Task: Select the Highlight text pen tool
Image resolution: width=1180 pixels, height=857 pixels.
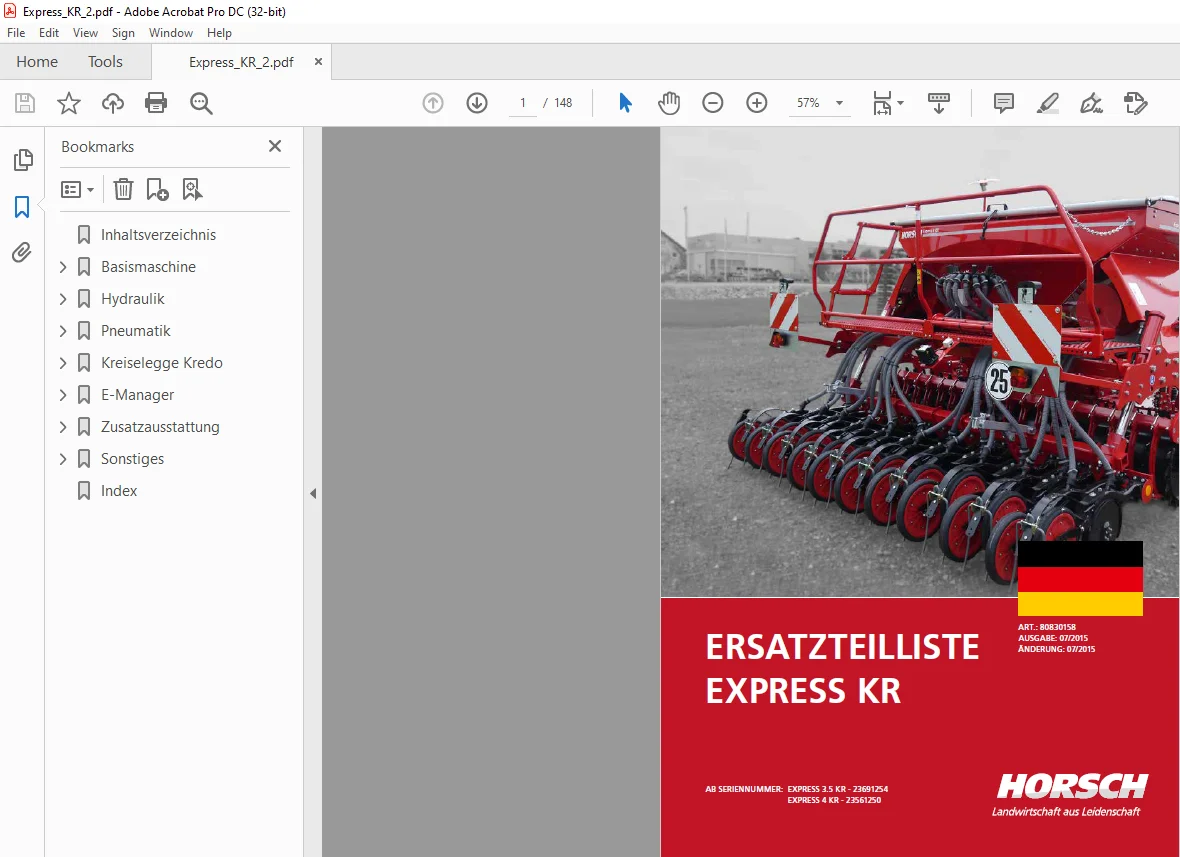Action: pyautogui.click(x=1048, y=103)
